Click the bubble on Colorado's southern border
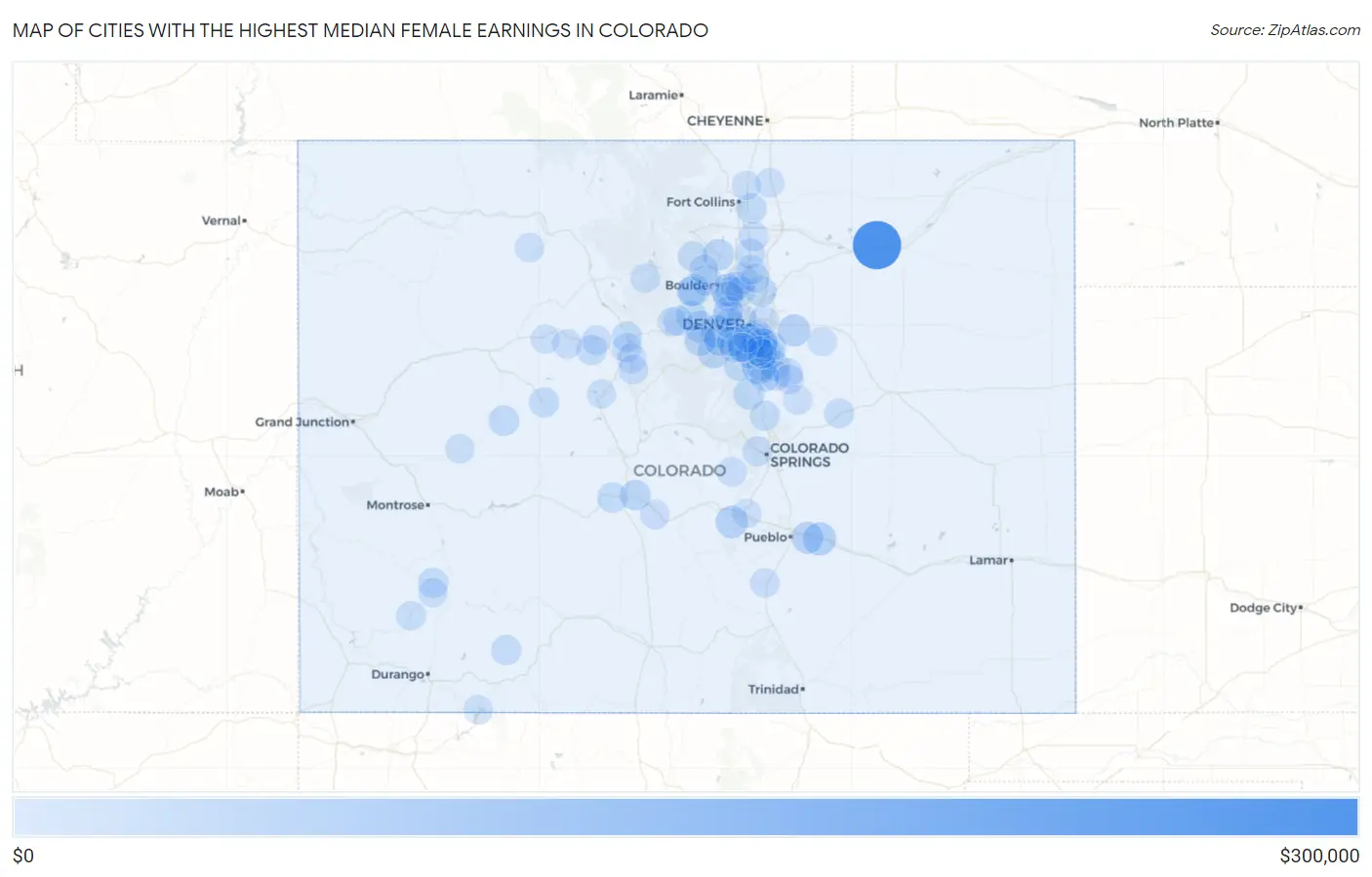1372x877 pixels. (x=477, y=709)
